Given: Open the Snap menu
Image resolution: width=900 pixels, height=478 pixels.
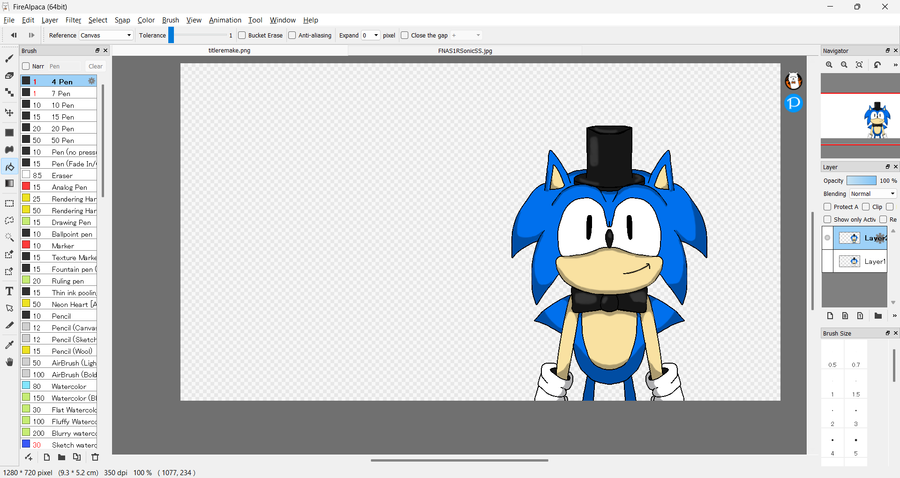Looking at the screenshot, I should click(122, 20).
